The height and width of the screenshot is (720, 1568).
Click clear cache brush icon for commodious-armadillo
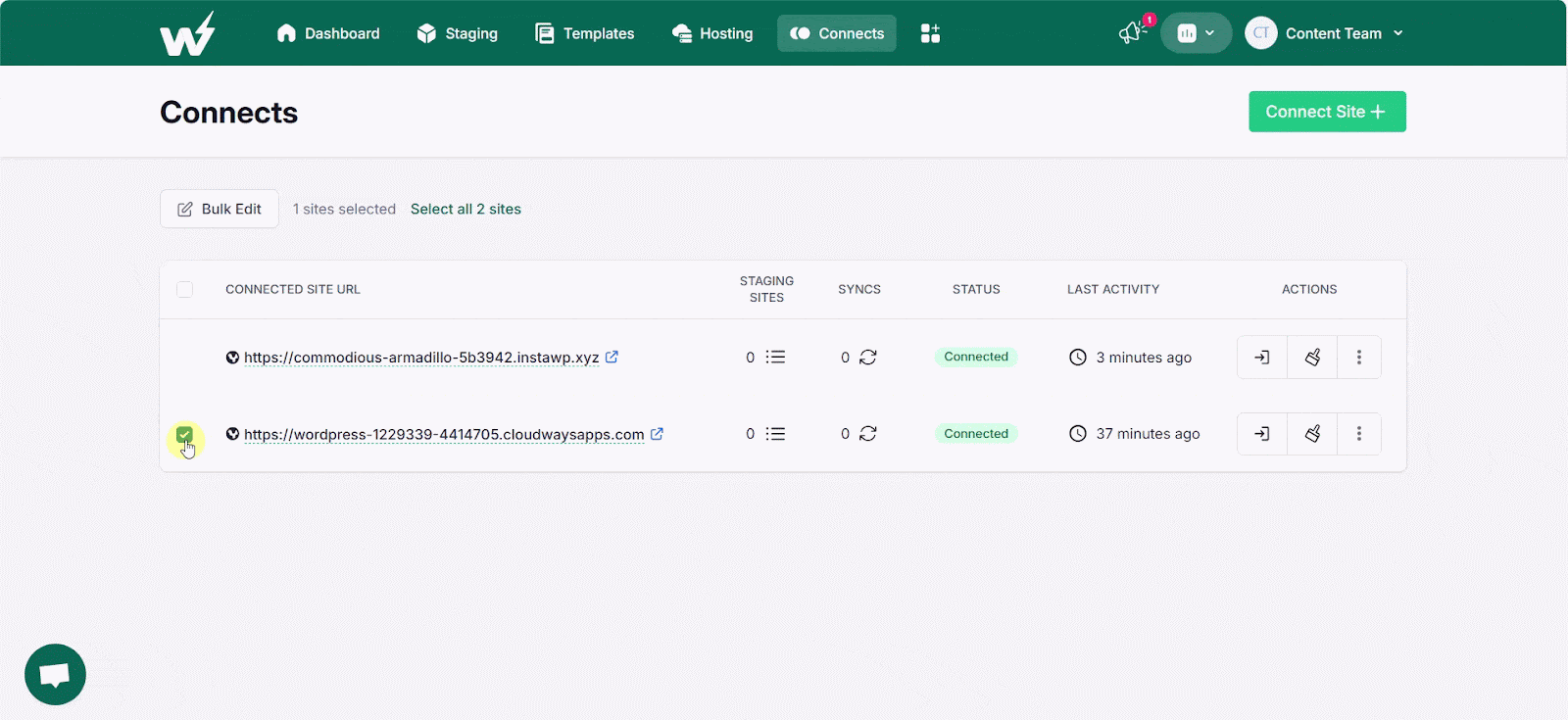tap(1312, 358)
